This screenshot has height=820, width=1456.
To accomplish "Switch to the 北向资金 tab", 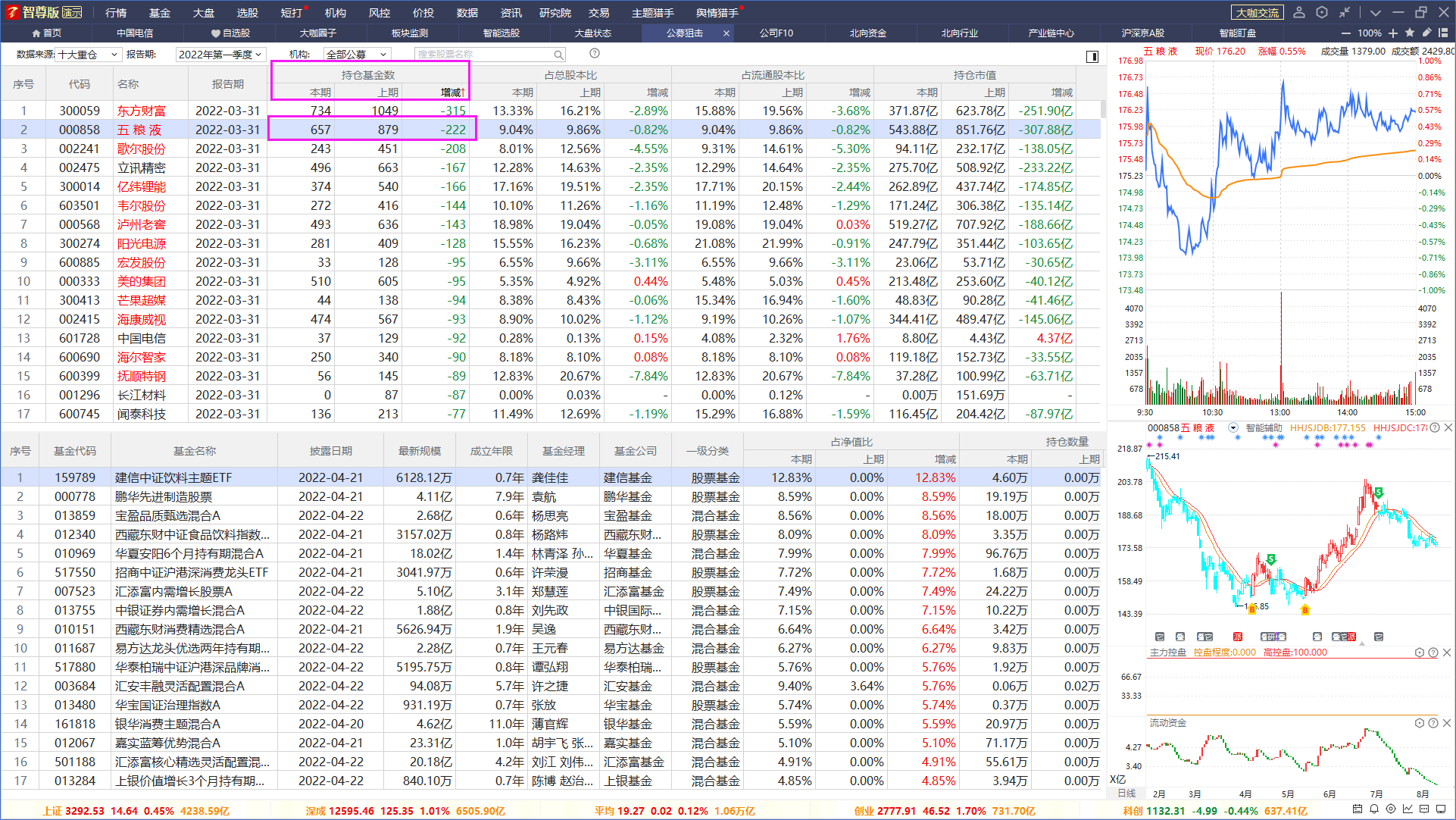I will click(x=868, y=33).
